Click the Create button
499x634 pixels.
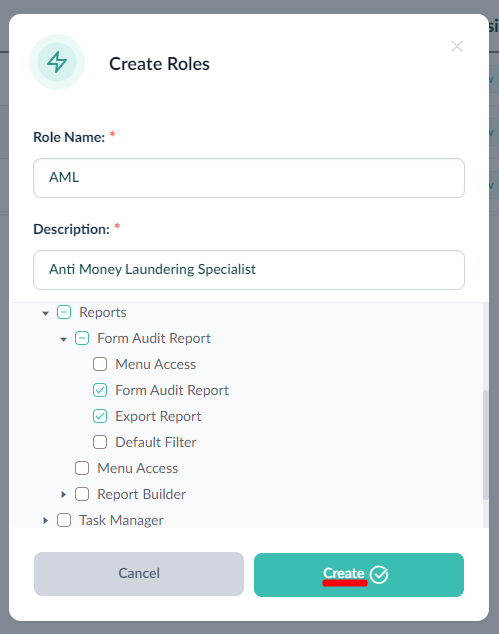point(359,575)
